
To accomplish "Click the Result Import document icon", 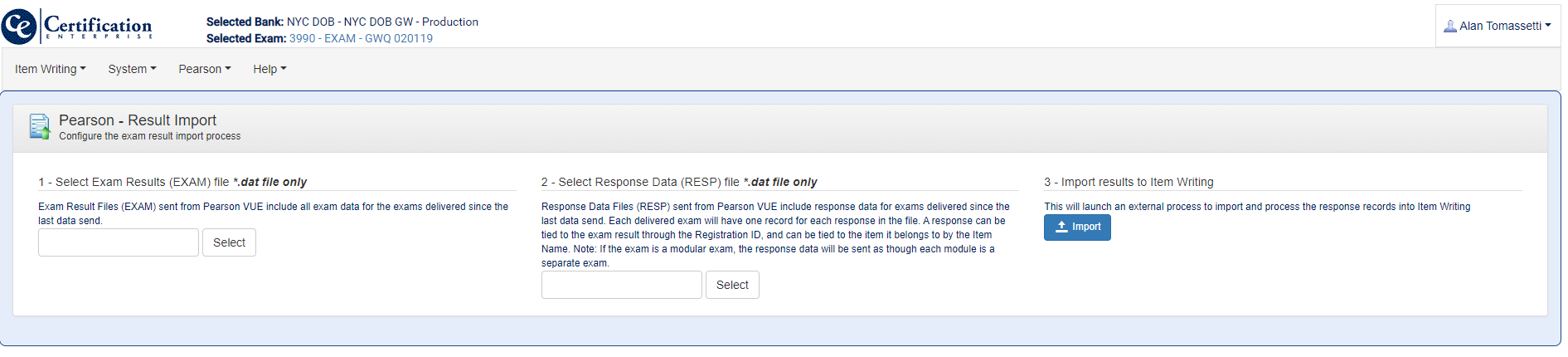I will tap(40, 126).
